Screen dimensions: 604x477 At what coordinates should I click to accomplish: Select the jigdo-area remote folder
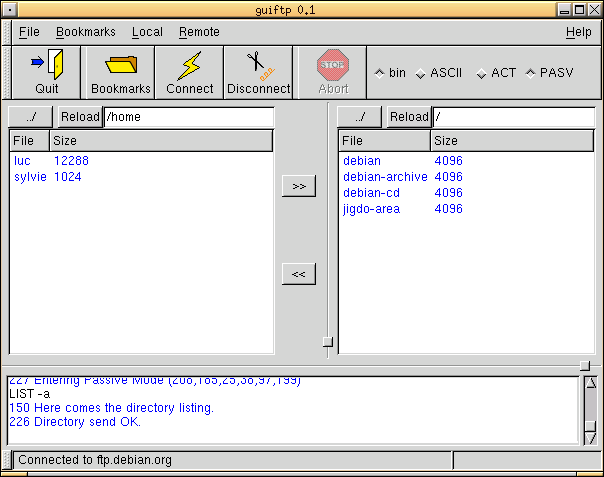tap(371, 209)
